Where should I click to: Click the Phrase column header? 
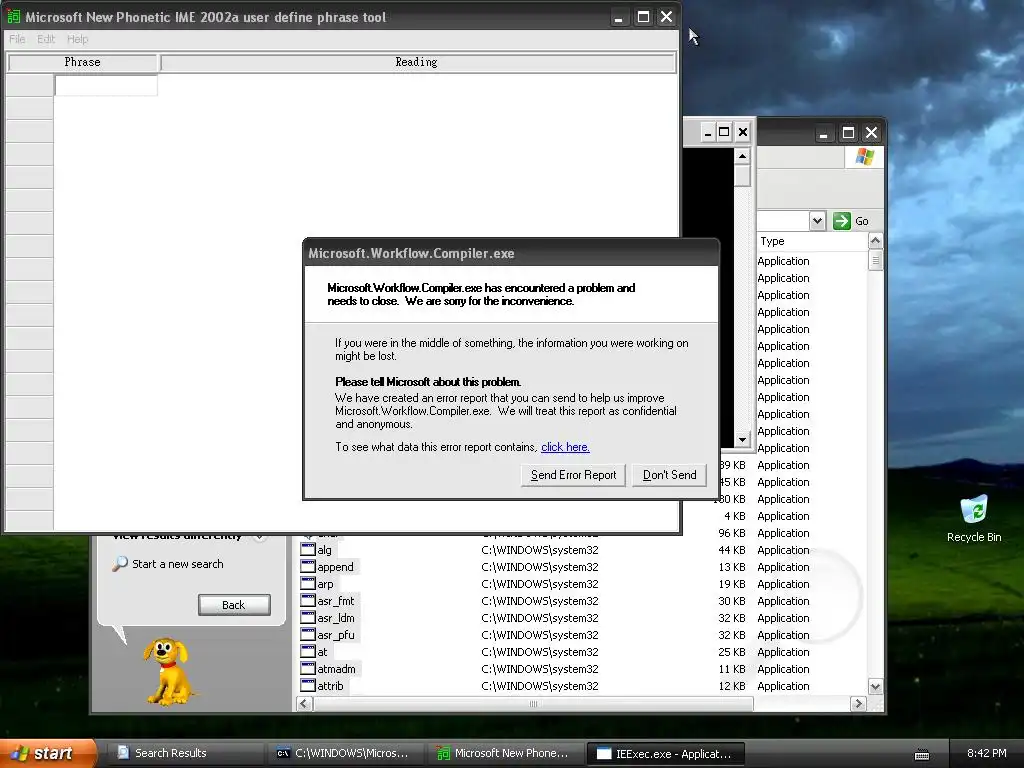(x=82, y=62)
